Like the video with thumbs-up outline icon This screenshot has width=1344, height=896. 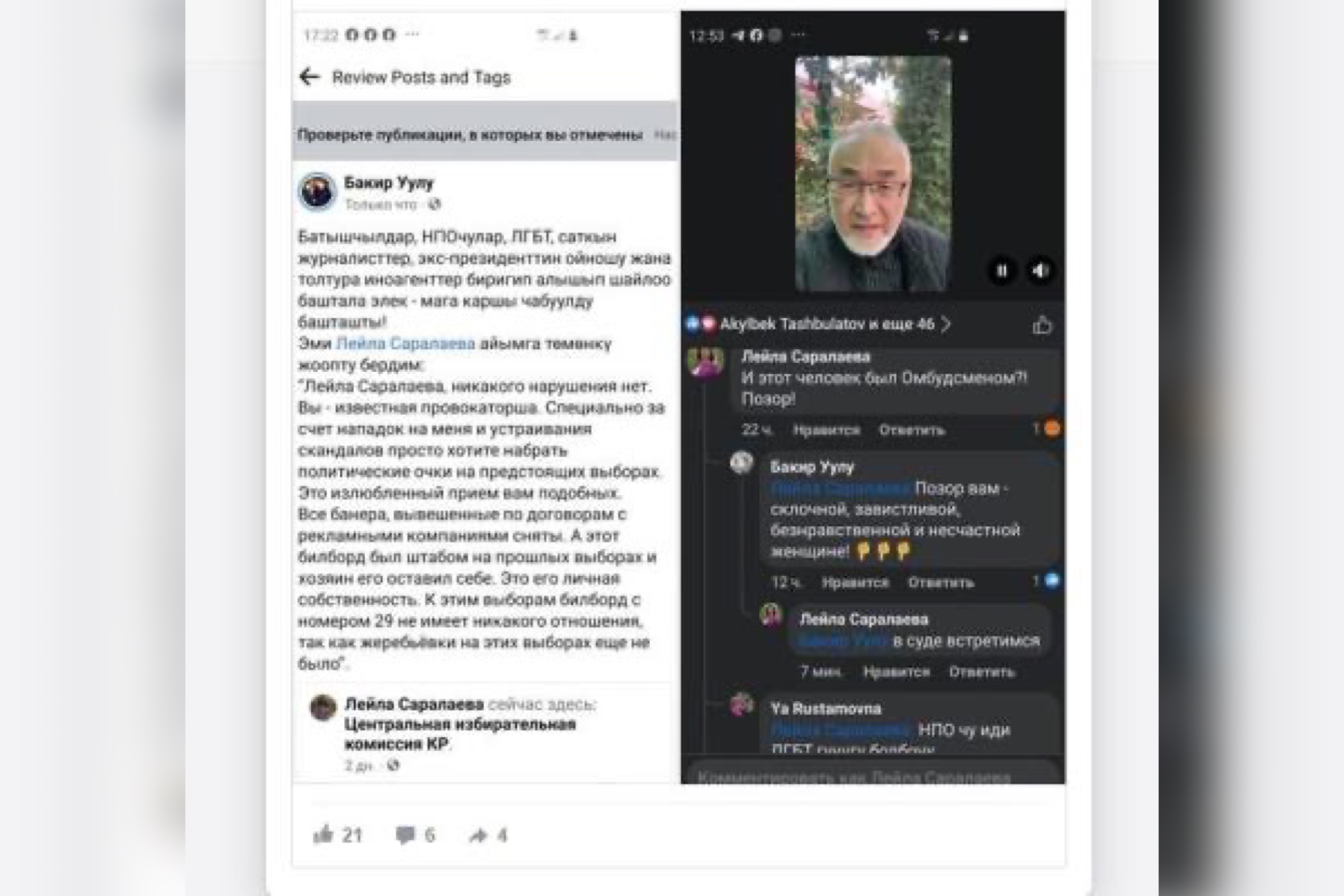click(x=1041, y=325)
